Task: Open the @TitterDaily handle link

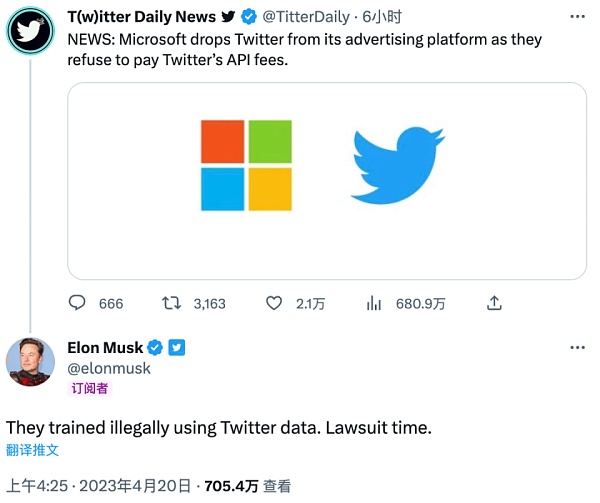Action: [x=309, y=17]
